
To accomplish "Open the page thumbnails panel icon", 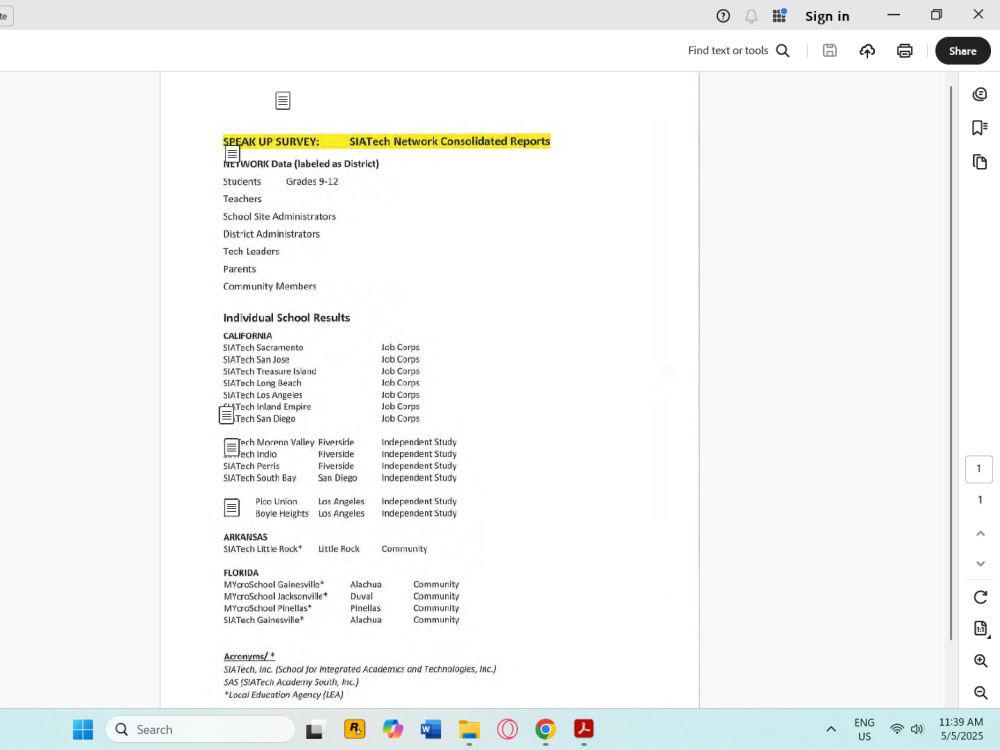I will [x=980, y=161].
